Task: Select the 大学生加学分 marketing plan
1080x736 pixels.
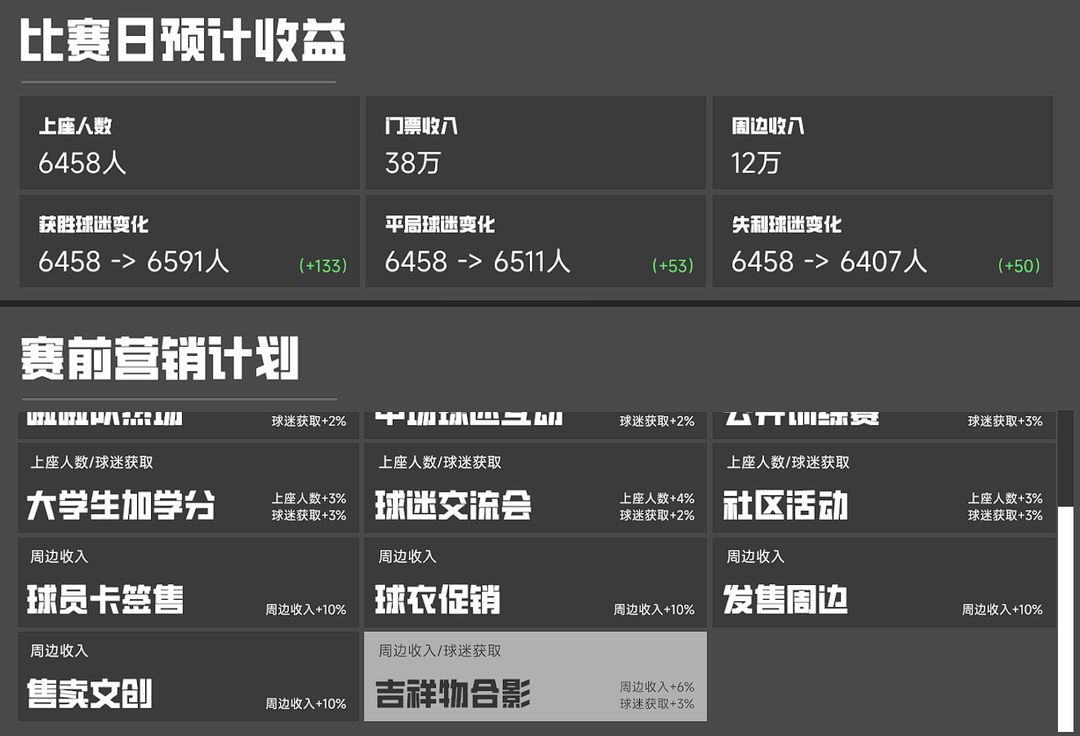Action: 189,488
